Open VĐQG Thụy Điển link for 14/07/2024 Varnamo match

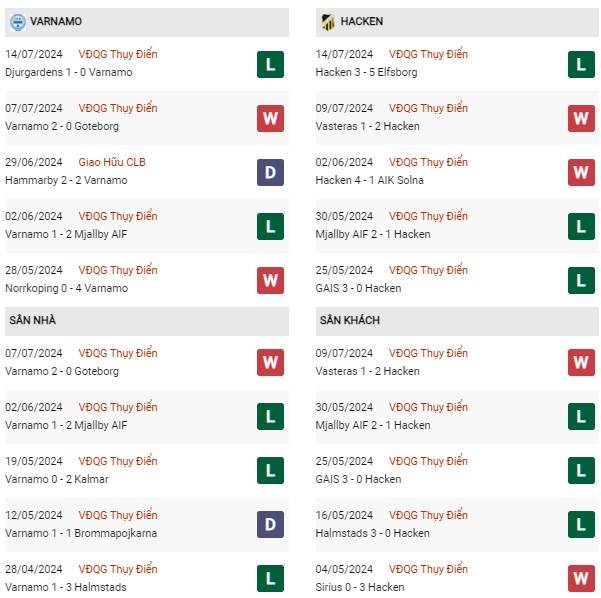[x=118, y=54]
